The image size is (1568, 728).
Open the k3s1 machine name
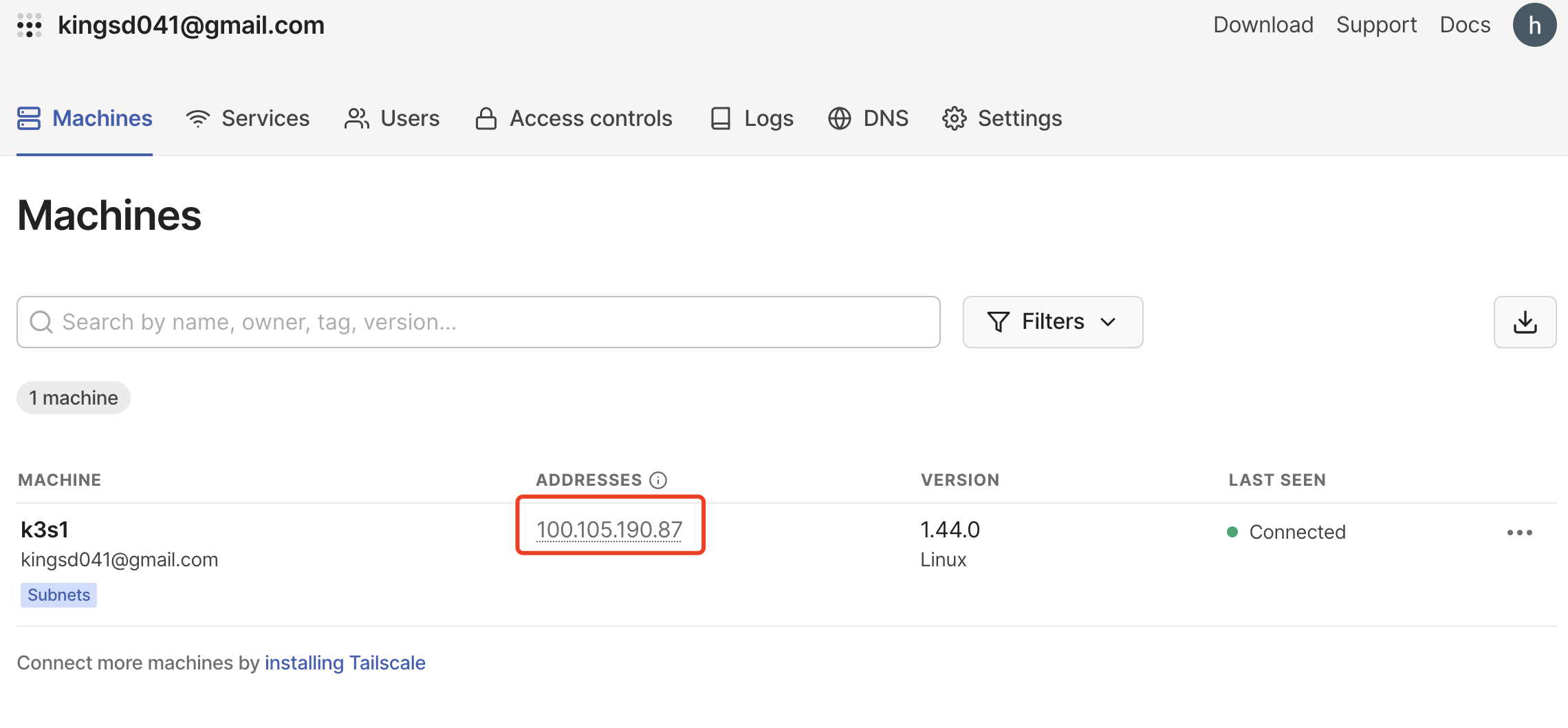pos(45,530)
